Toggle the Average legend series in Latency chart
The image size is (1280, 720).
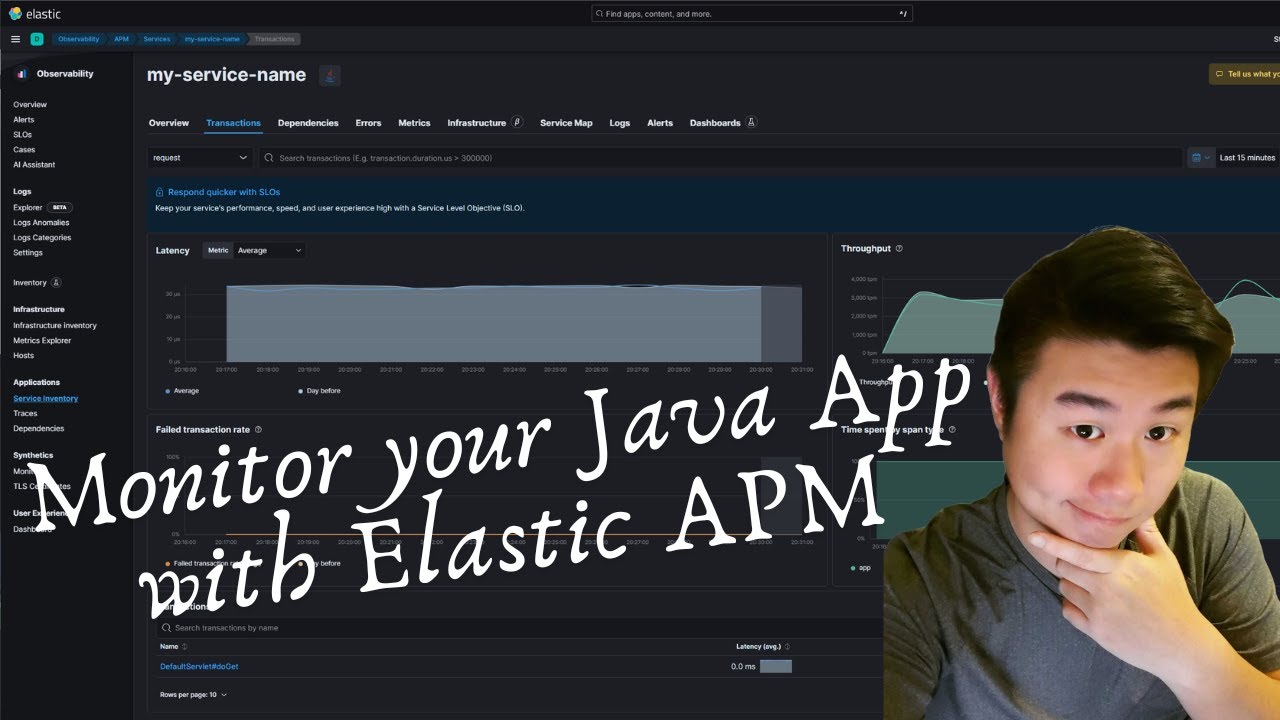click(x=182, y=391)
